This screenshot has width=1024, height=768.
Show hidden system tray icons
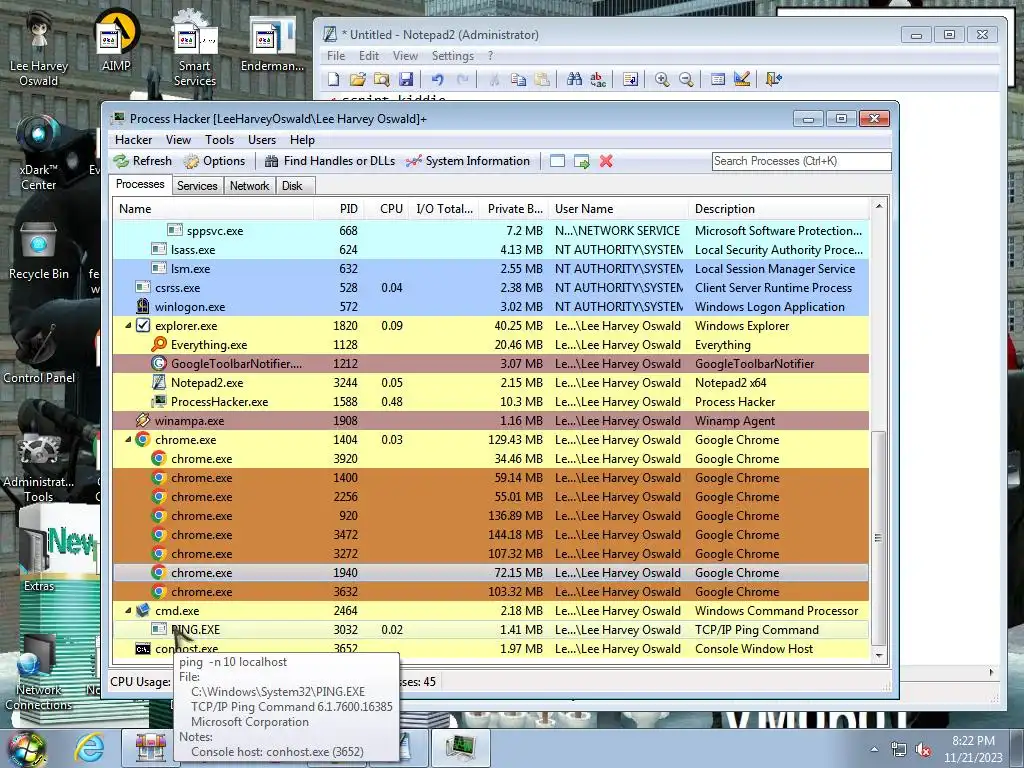(874, 749)
